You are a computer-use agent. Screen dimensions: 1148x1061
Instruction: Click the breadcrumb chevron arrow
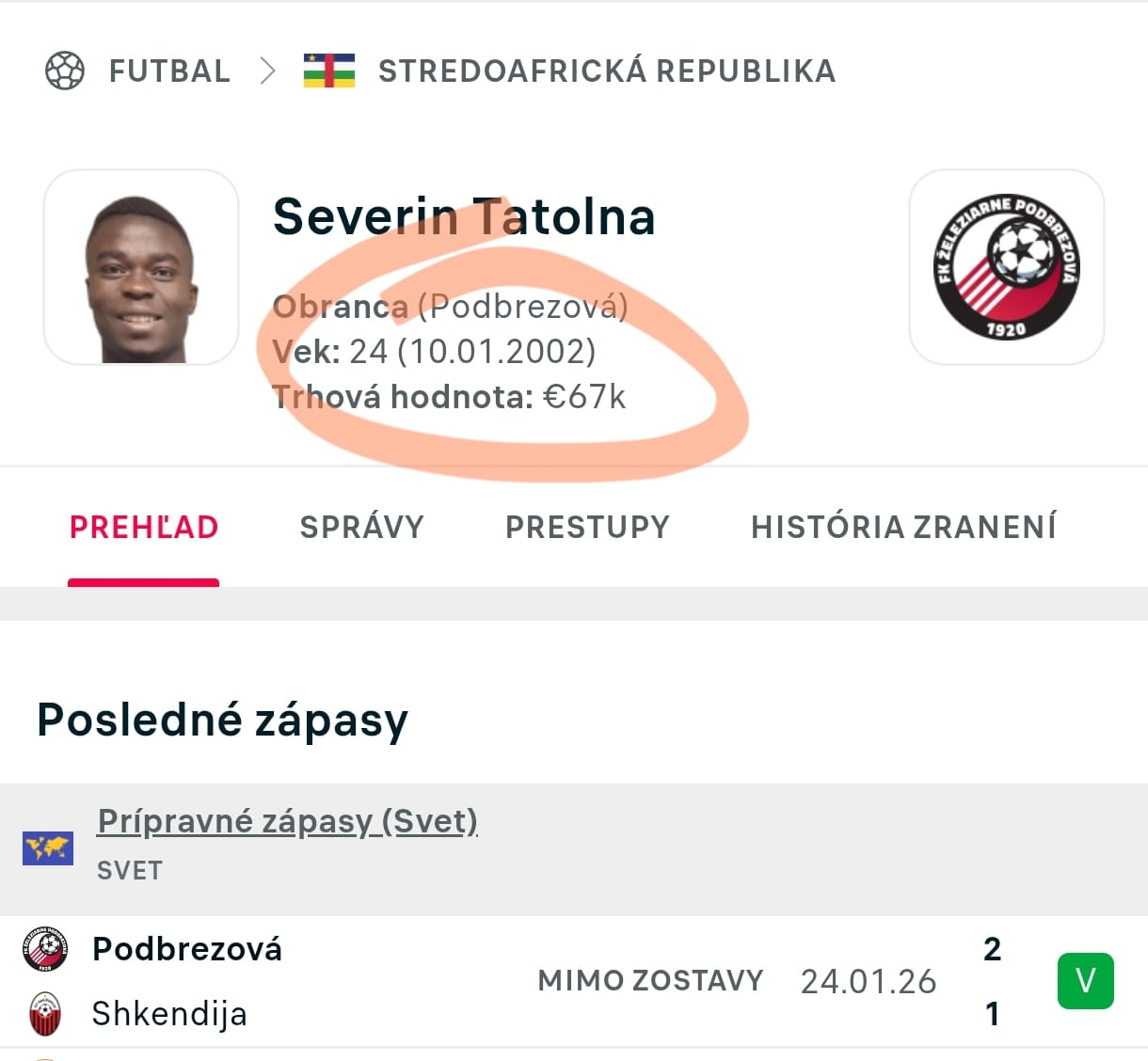pos(267,71)
